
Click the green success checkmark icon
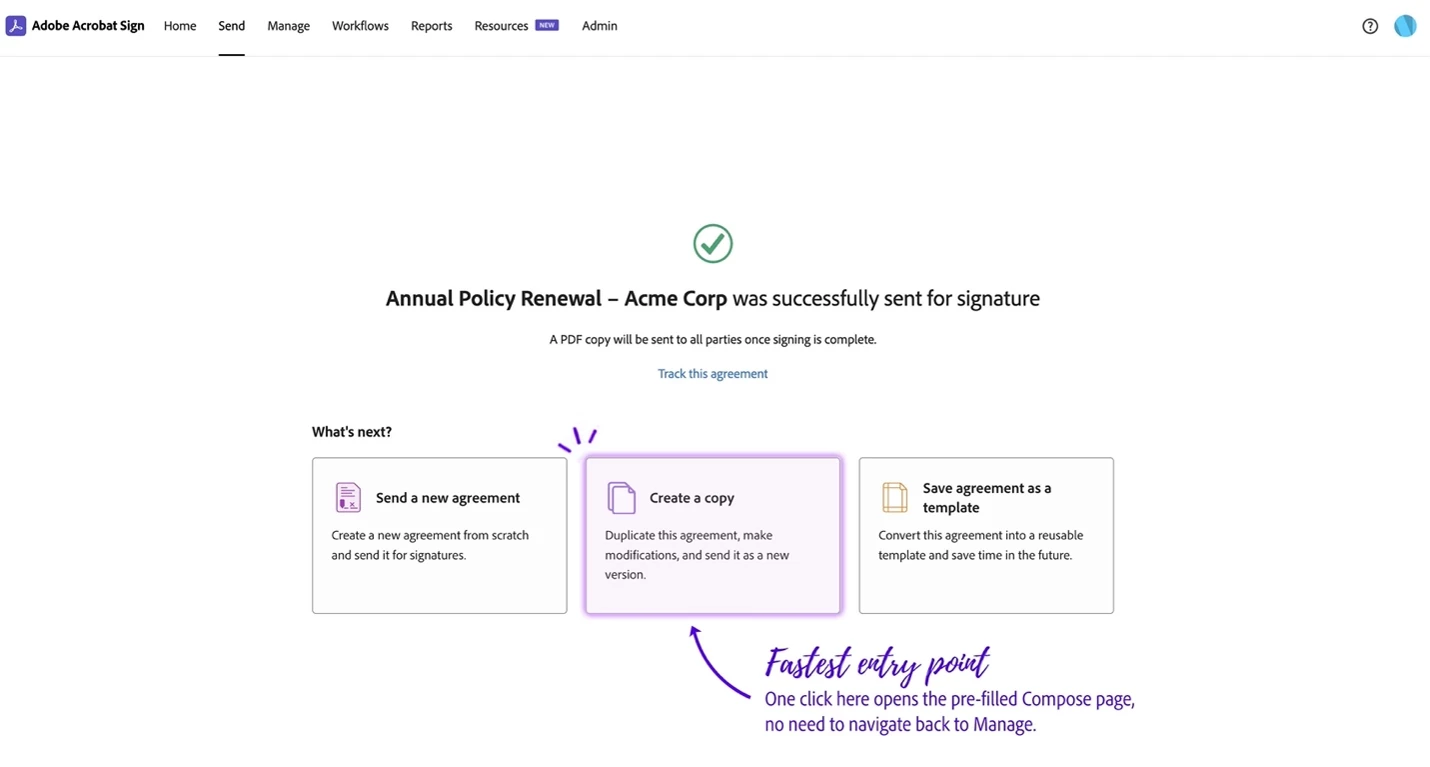713,243
